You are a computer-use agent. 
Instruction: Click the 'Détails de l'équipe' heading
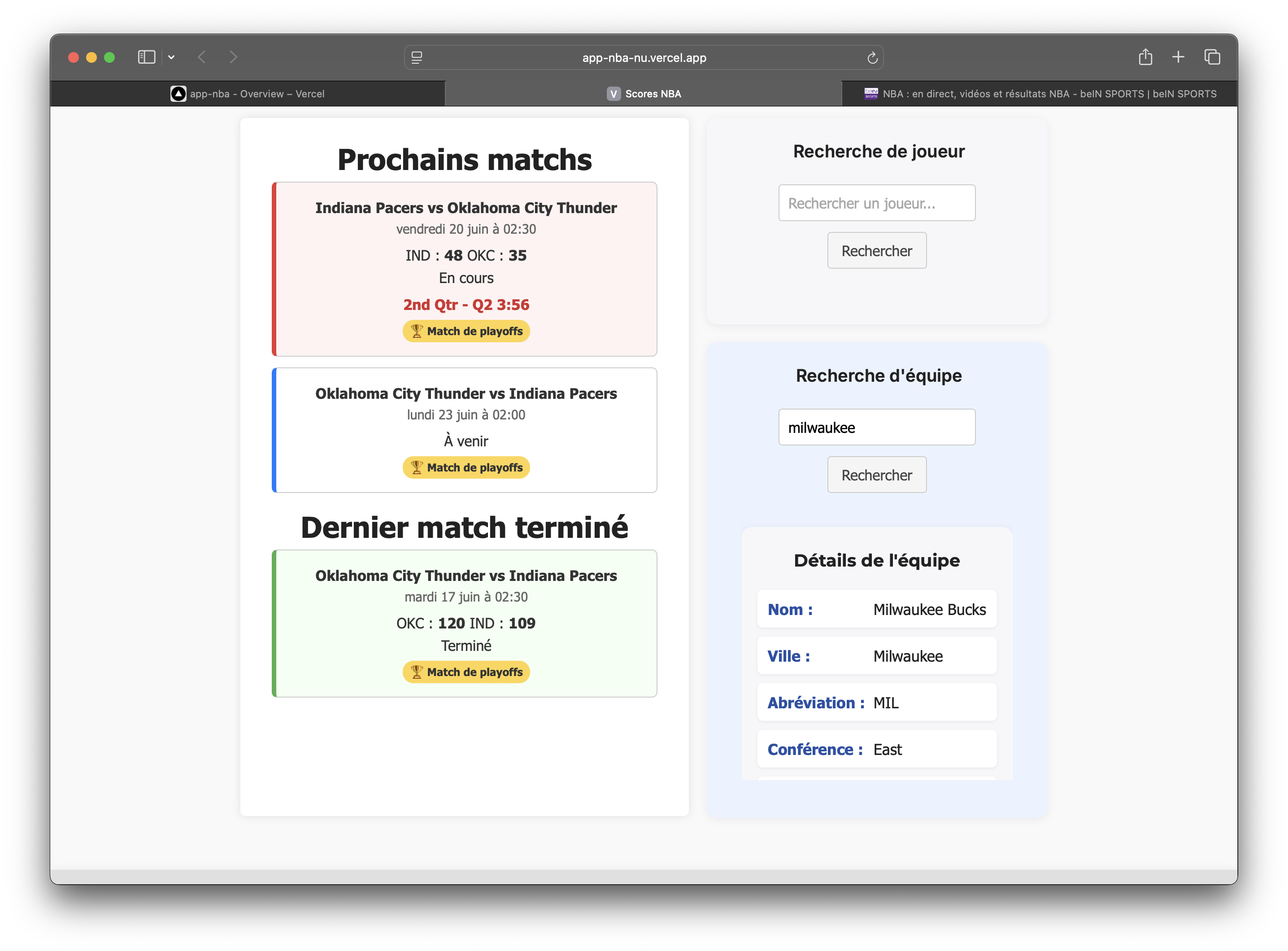click(876, 560)
